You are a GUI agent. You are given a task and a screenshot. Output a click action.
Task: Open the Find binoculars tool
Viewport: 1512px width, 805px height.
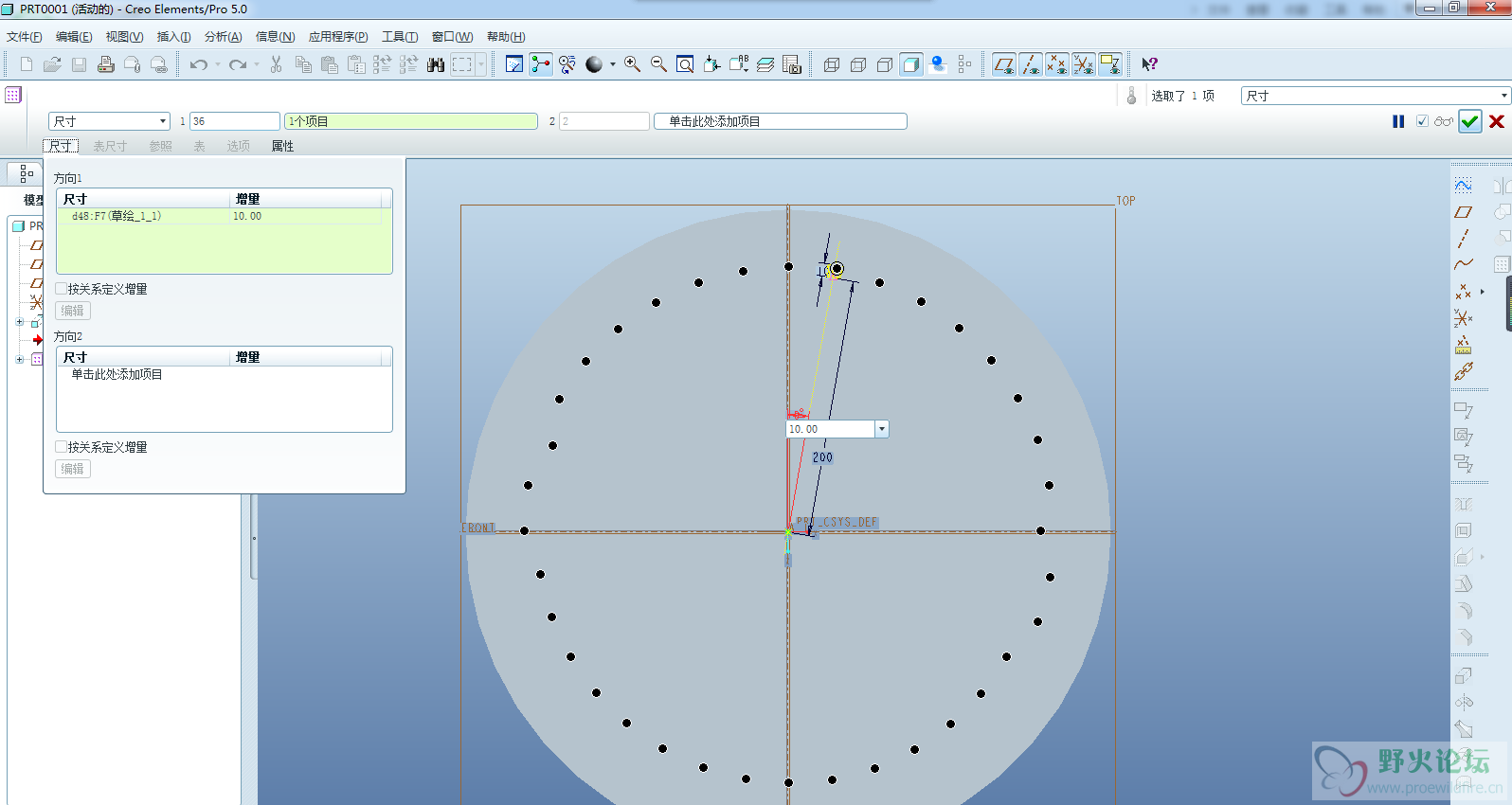436,64
